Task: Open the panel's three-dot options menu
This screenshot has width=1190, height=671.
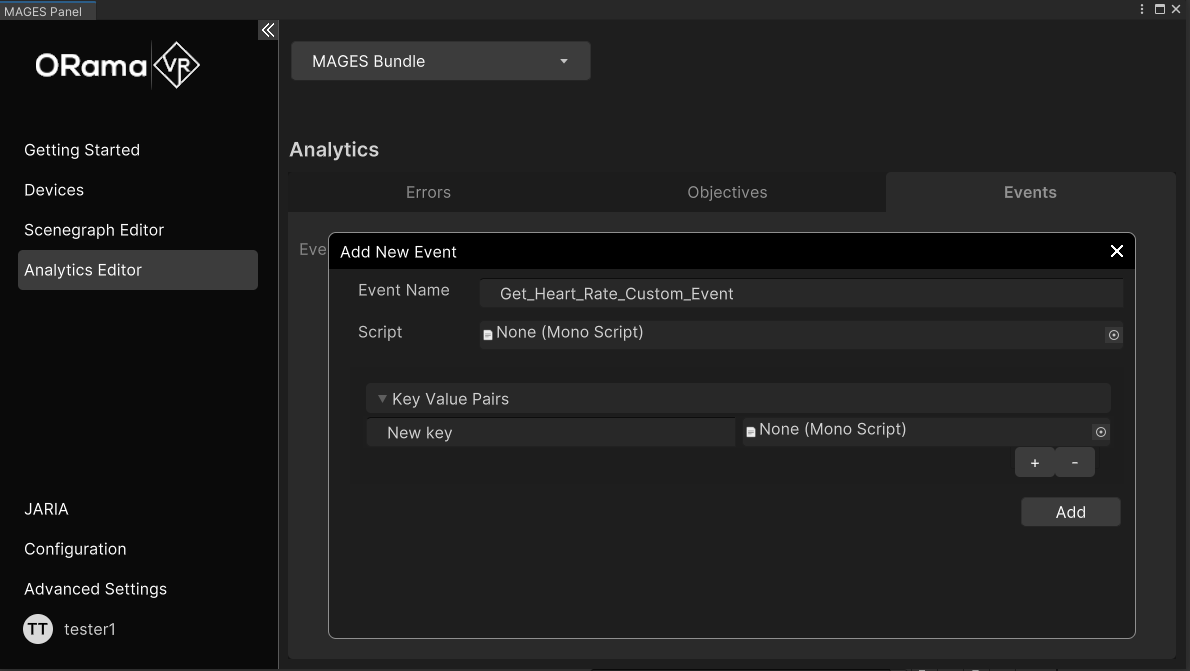Action: point(1142,9)
